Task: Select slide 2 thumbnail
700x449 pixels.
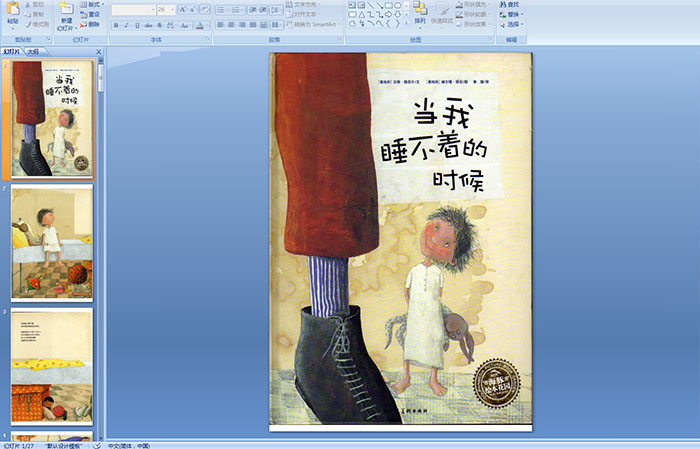Action: pyautogui.click(x=52, y=243)
